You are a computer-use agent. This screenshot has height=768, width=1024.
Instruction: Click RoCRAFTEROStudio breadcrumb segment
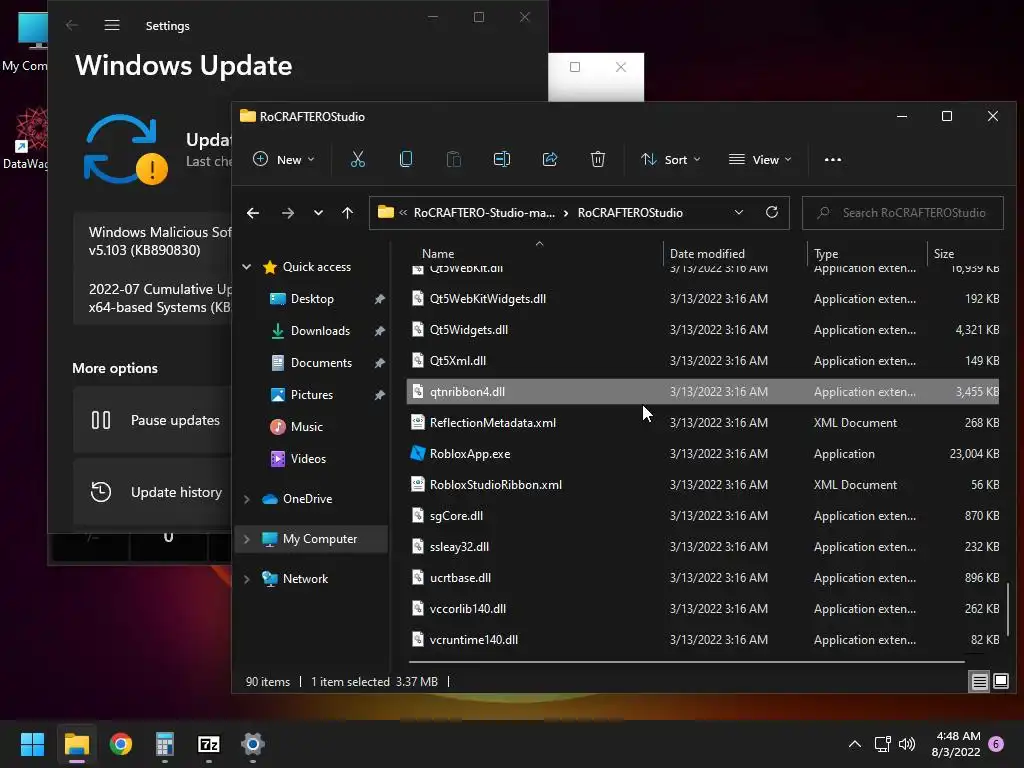click(x=630, y=213)
